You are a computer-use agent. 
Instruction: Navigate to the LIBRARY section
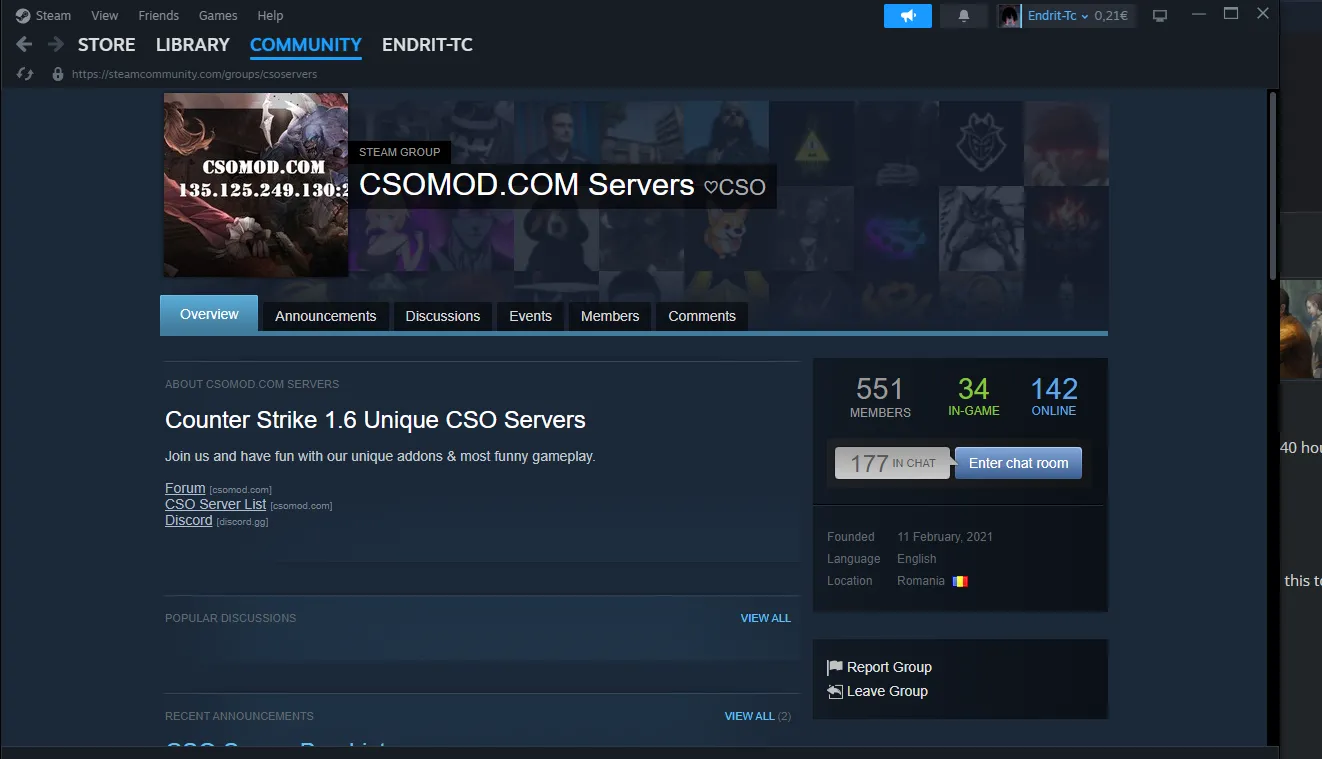[x=193, y=45]
